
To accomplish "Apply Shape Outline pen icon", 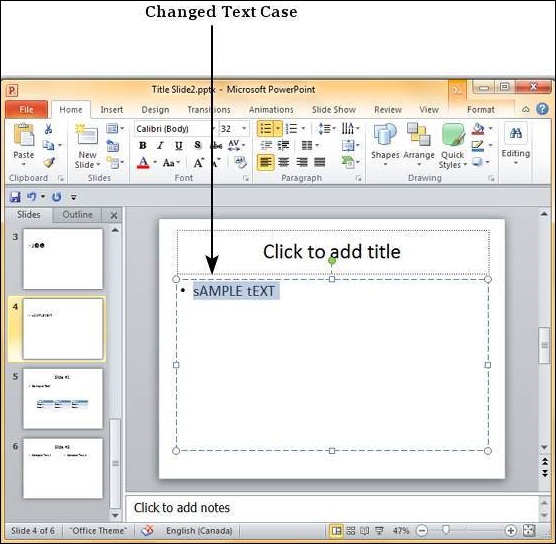I will pyautogui.click(x=478, y=146).
